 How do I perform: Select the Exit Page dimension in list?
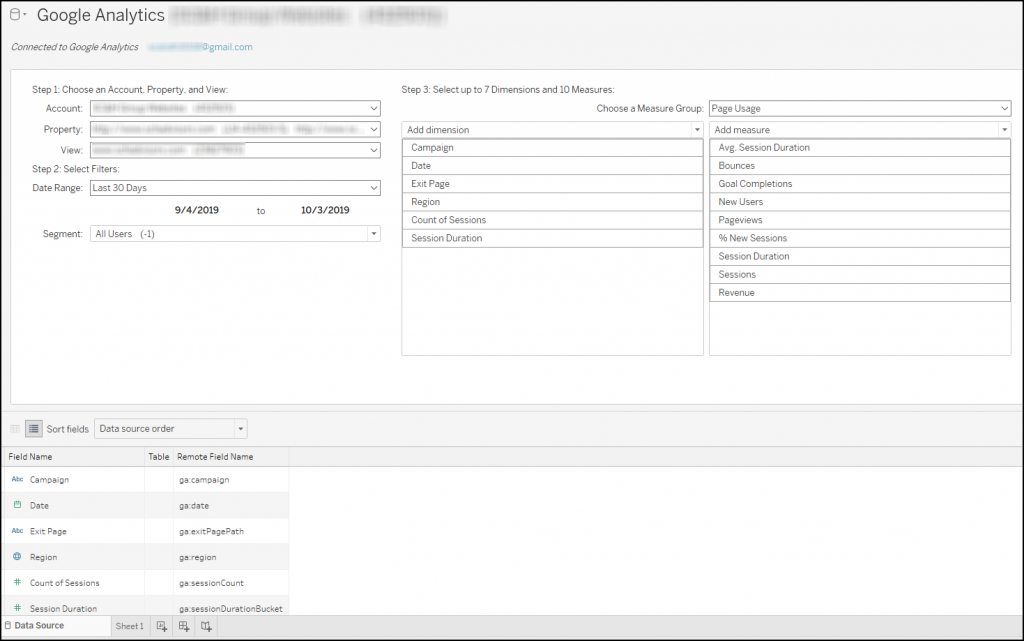point(552,184)
